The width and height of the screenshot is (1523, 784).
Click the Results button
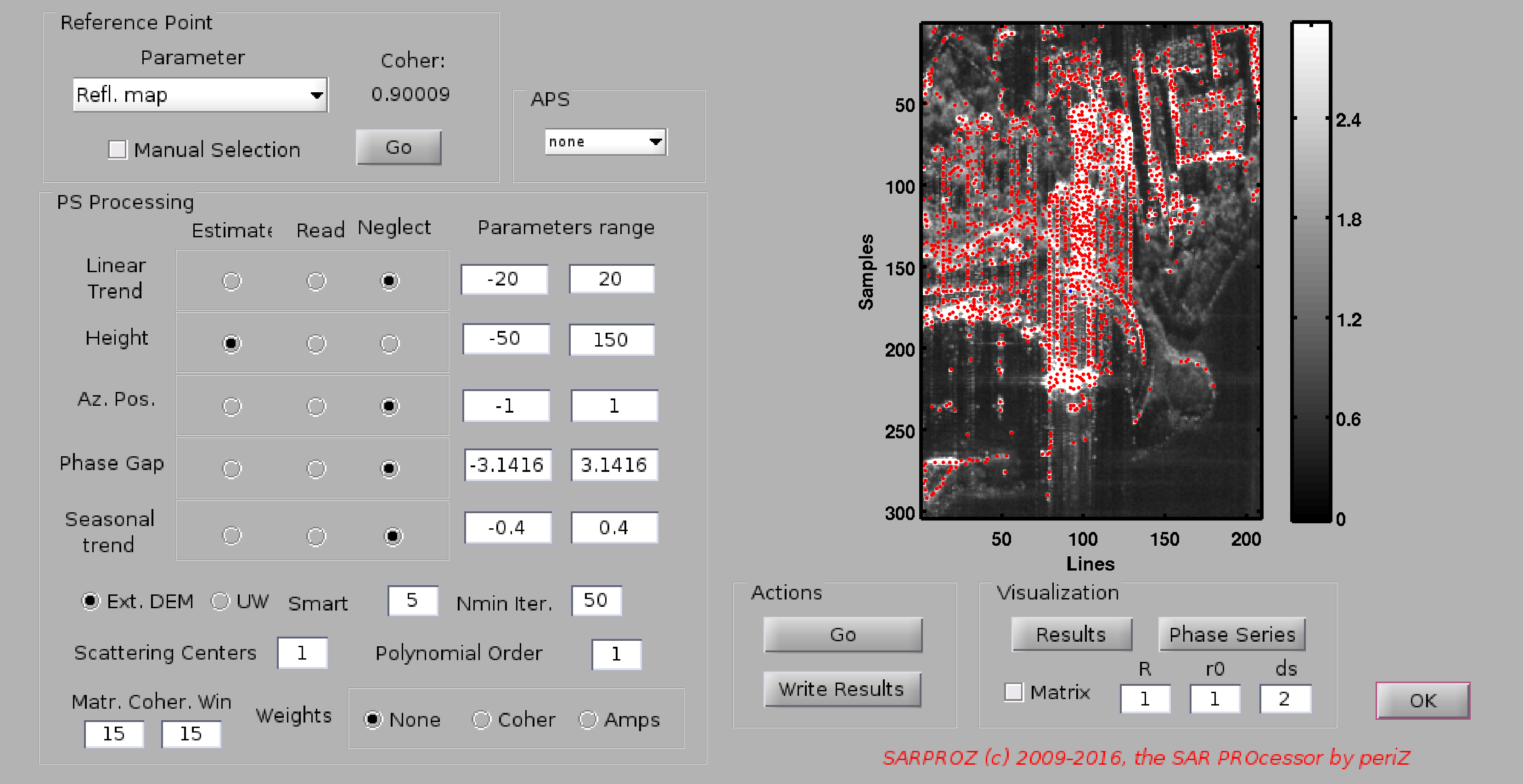[1071, 634]
